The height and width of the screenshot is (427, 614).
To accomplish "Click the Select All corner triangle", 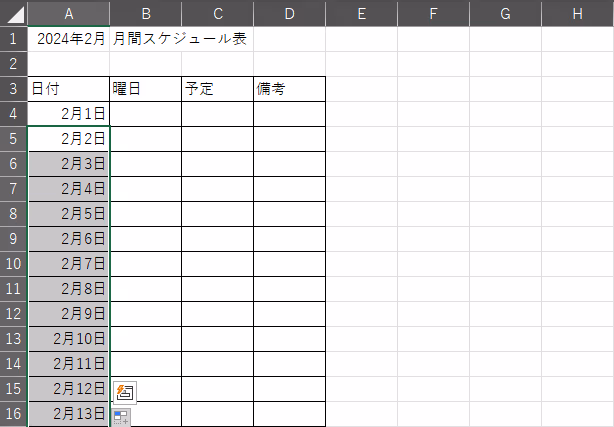I will 14,13.
